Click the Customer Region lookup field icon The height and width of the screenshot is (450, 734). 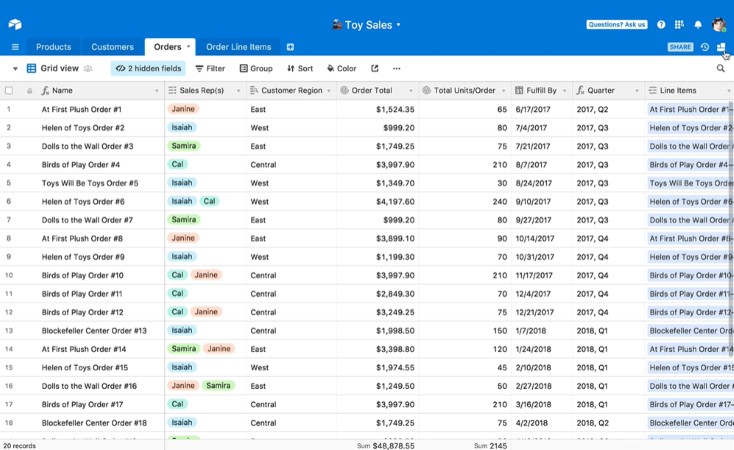point(254,90)
